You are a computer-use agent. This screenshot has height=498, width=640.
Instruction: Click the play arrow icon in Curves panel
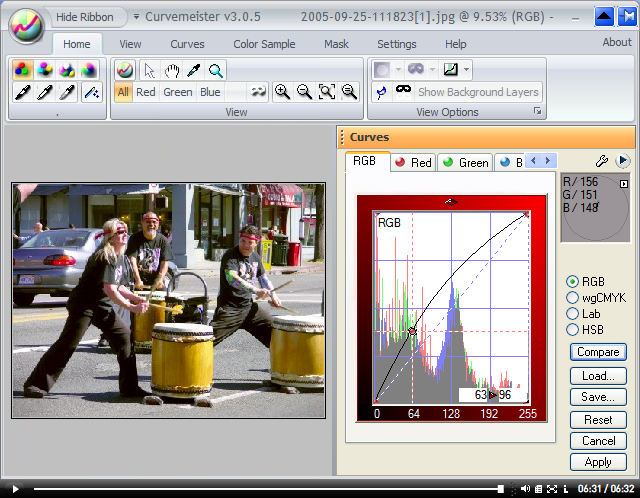click(x=622, y=161)
